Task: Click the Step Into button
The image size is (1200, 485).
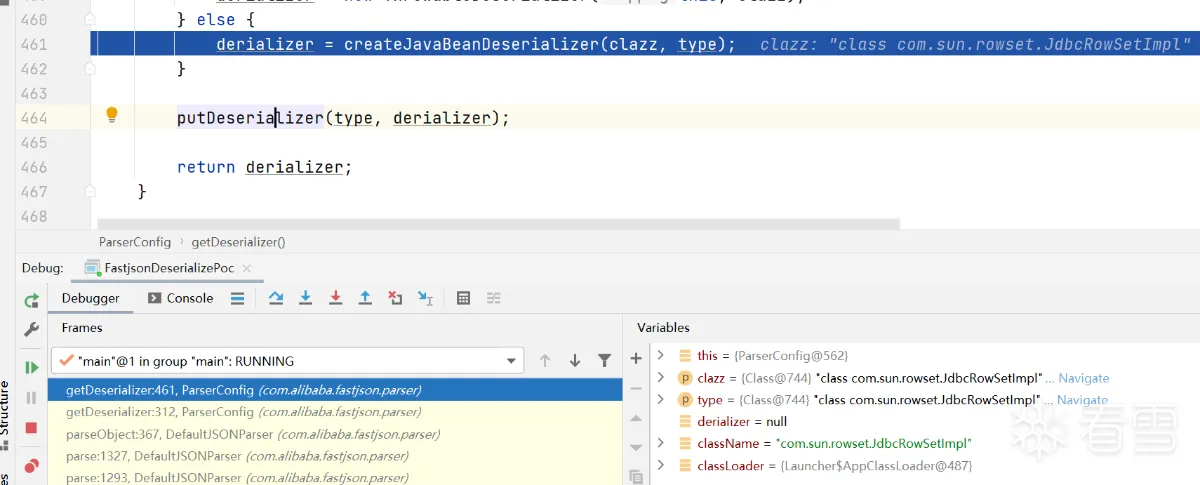Action: tap(306, 298)
